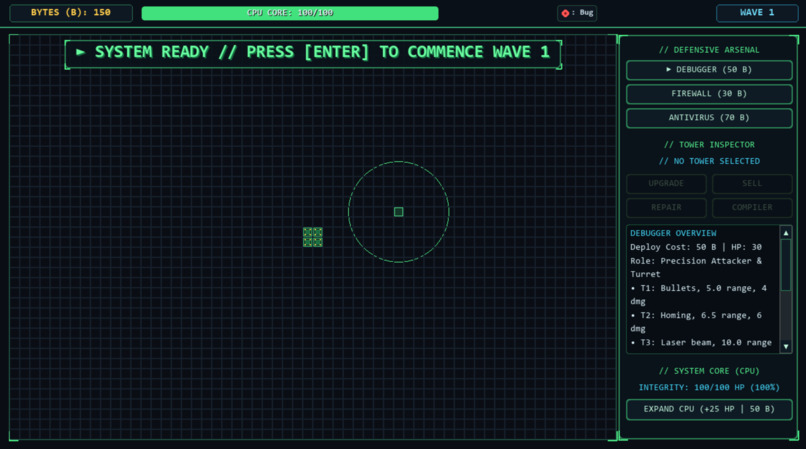806x449 pixels.
Task: Click the Expand CPU (+25 HP) button
Action: [x=709, y=409]
